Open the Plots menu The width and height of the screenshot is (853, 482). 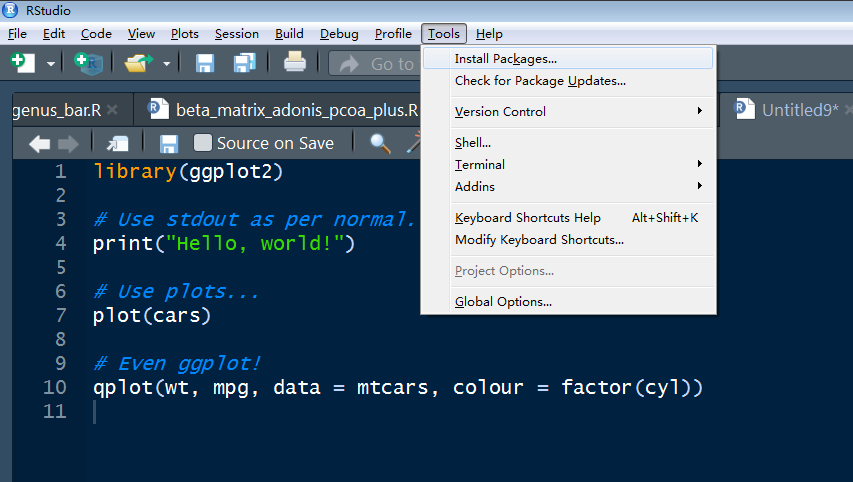tap(184, 34)
